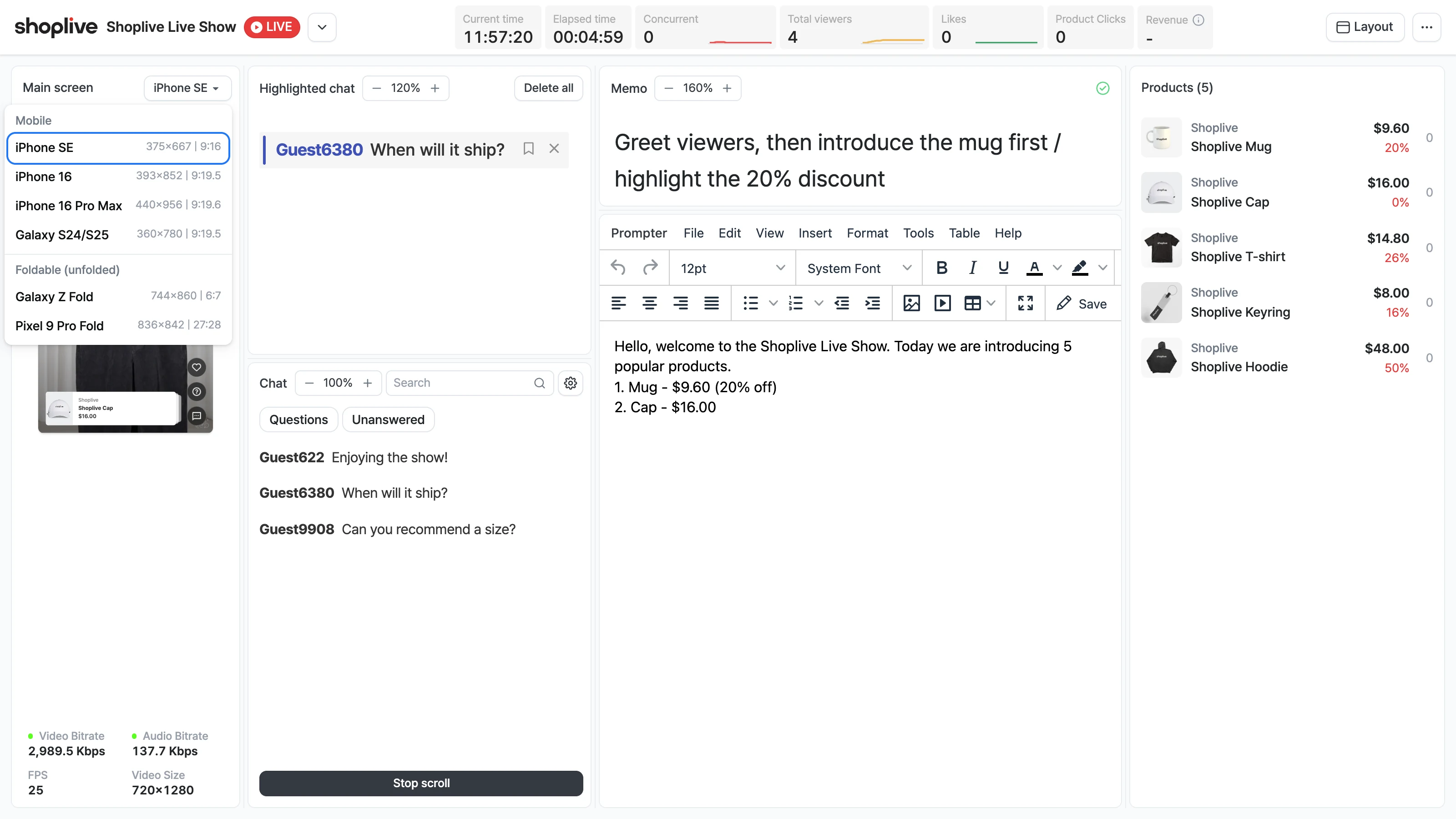
Task: Toggle bold formatting
Action: point(942,268)
